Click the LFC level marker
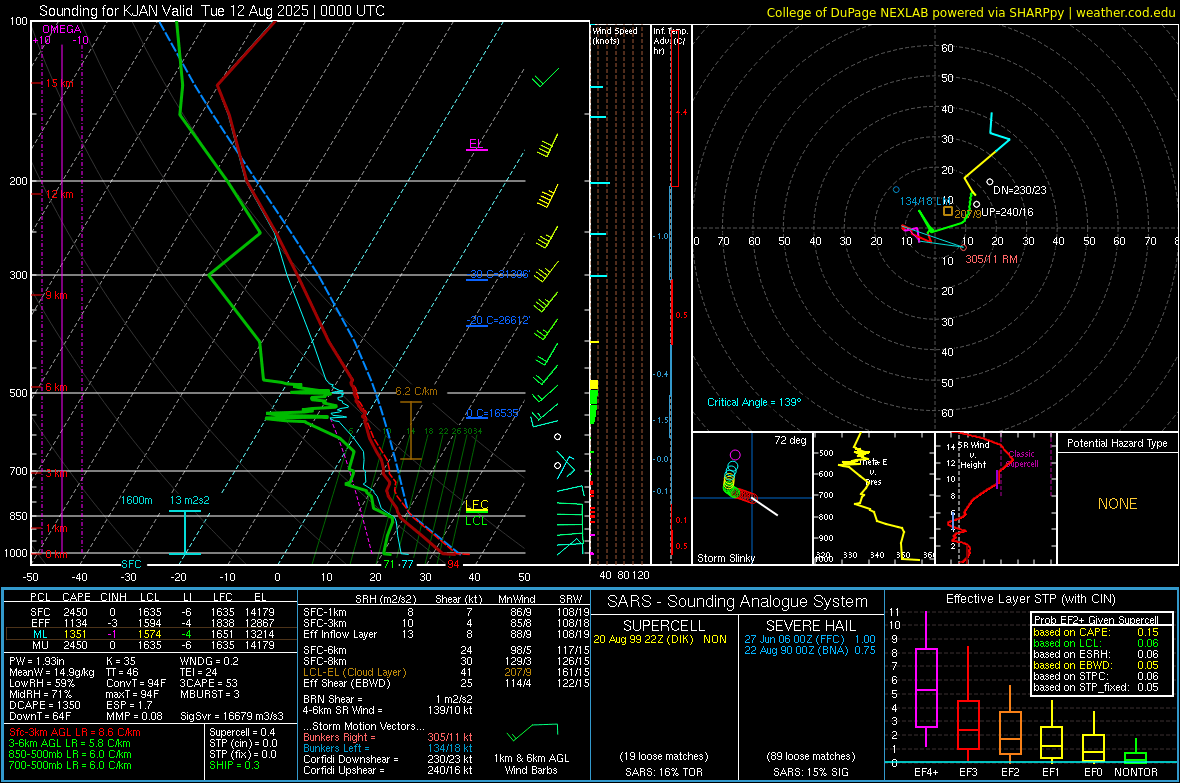Screen dimensions: 1180x783 476,505
